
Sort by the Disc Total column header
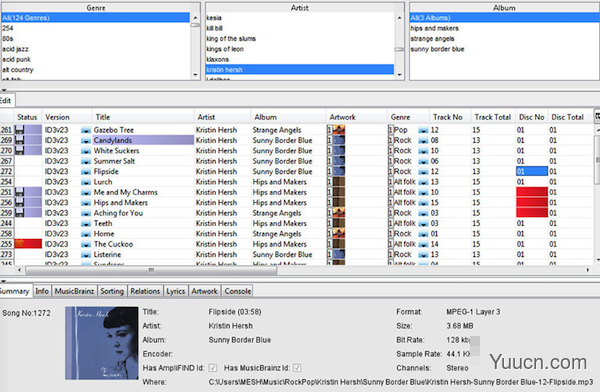pos(570,117)
